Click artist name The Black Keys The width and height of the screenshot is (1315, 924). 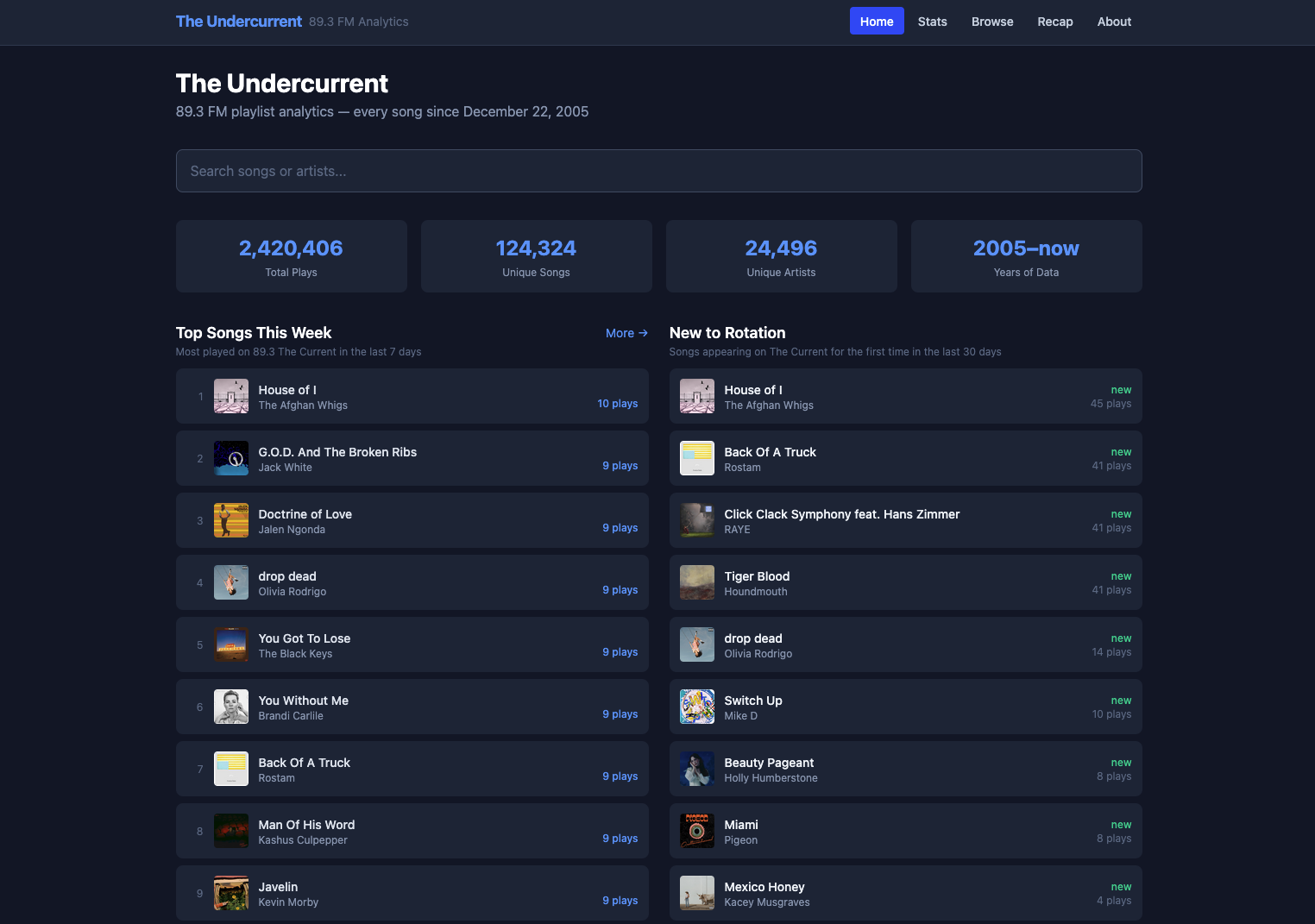295,654
